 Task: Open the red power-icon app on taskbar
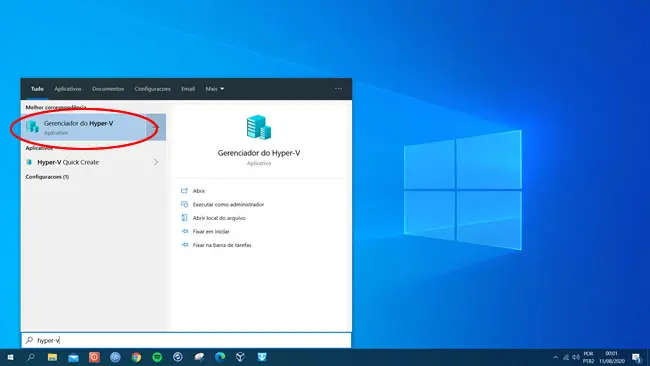point(94,357)
